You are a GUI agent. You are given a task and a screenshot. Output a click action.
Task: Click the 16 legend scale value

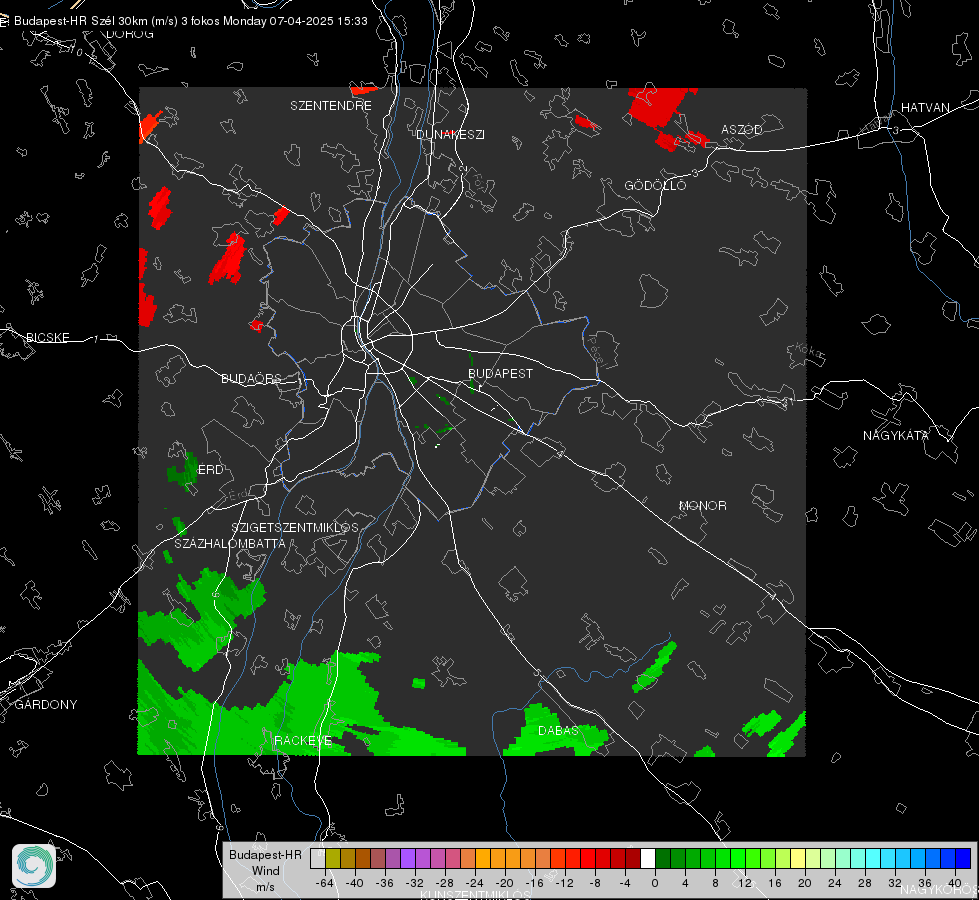point(775,883)
